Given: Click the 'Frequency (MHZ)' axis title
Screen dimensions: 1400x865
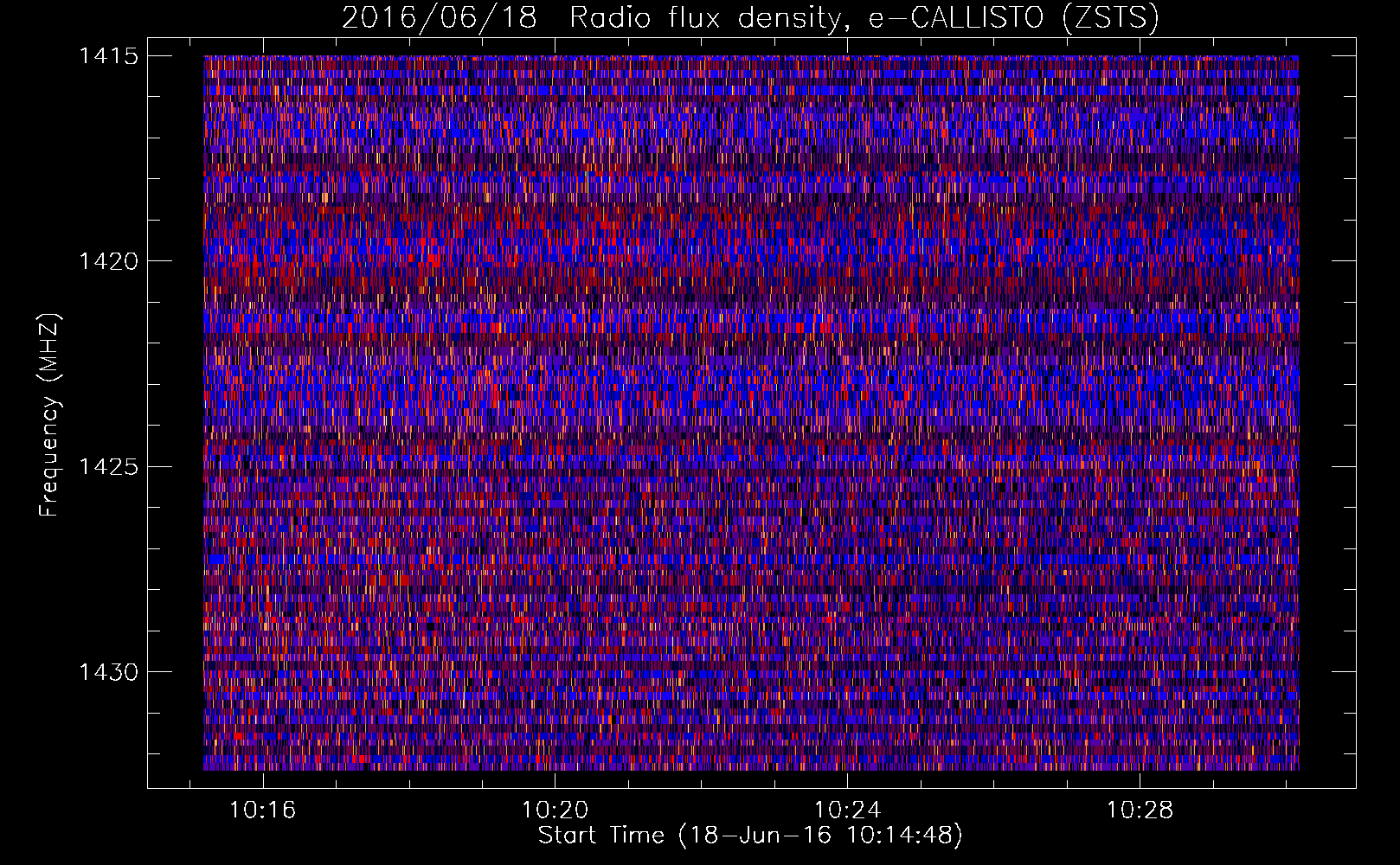Looking at the screenshot, I should [x=50, y=414].
